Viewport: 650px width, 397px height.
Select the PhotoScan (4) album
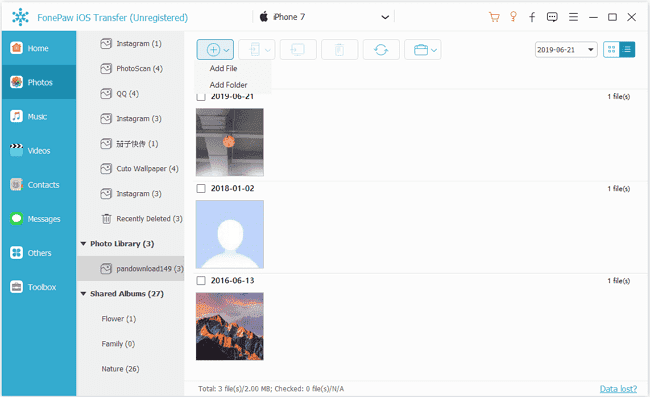131,68
